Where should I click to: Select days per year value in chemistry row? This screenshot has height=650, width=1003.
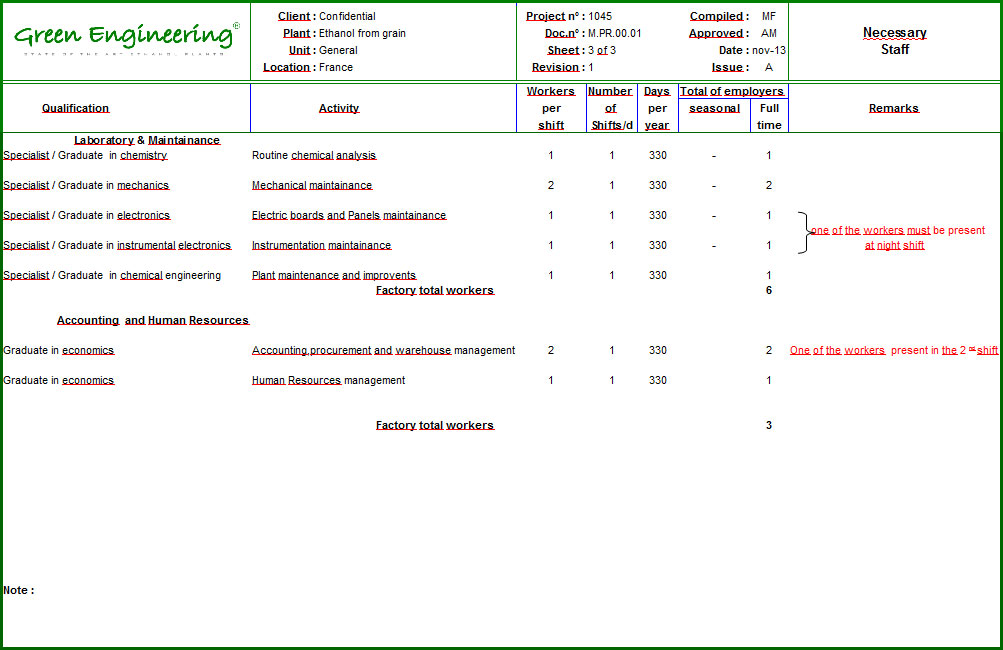click(658, 155)
